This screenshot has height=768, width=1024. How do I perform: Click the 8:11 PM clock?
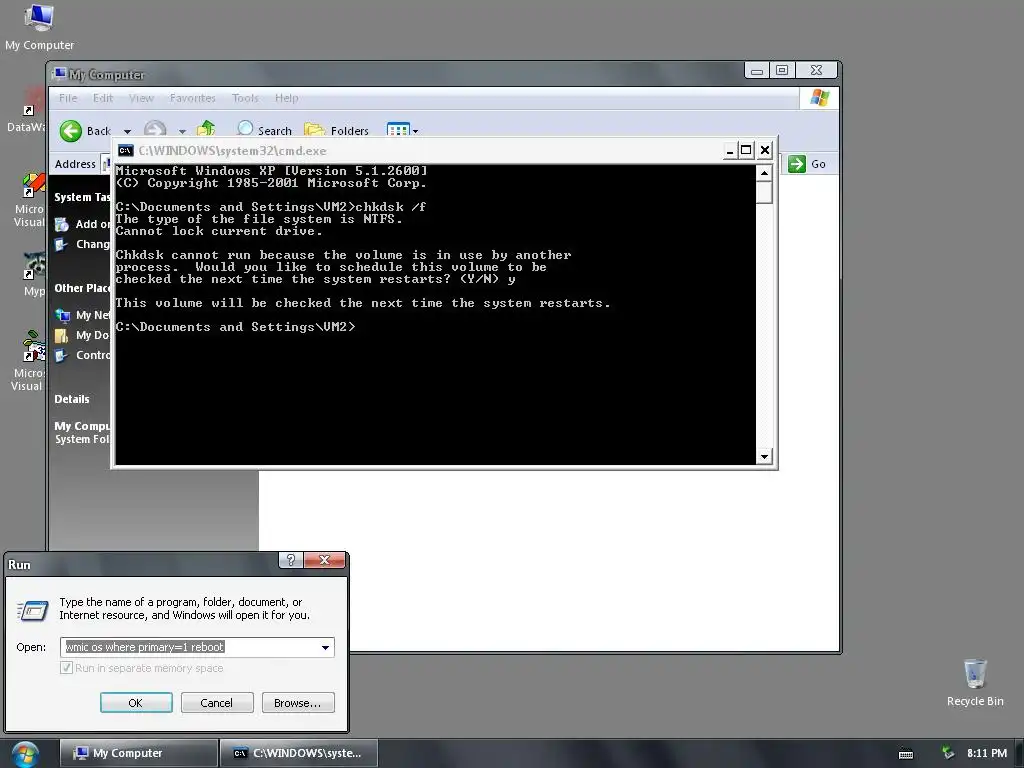987,753
